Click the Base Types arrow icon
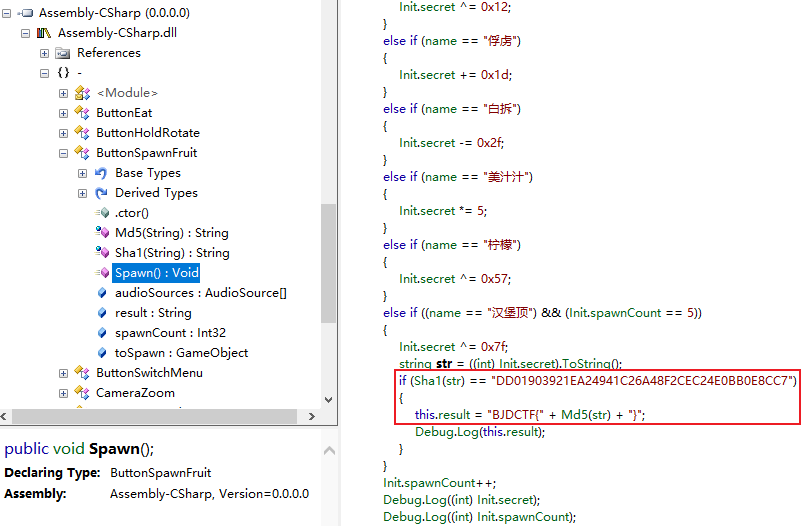 point(101,173)
